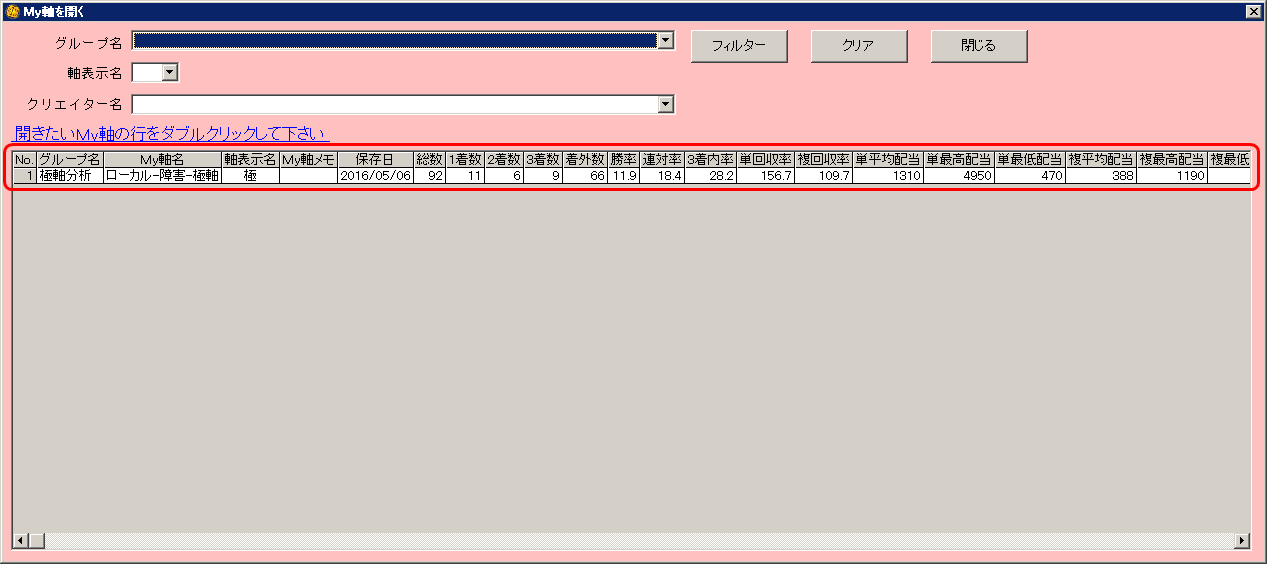Image resolution: width=1267 pixels, height=564 pixels.
Task: Click the 軸表示名 column header in table
Action: (x=250, y=159)
